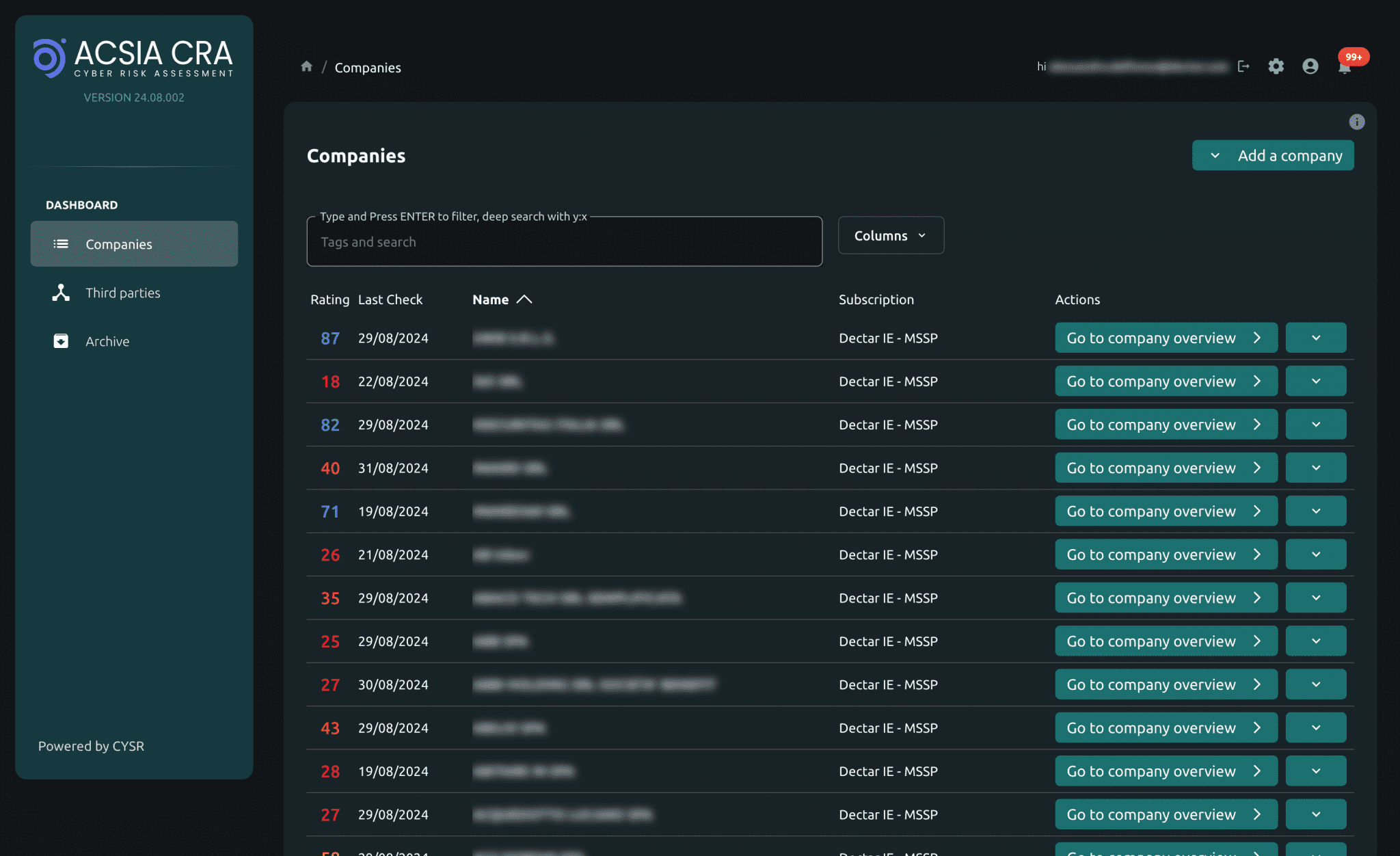The width and height of the screenshot is (1400, 856).
Task: Click the Archive sidebar icon
Action: [x=60, y=340]
